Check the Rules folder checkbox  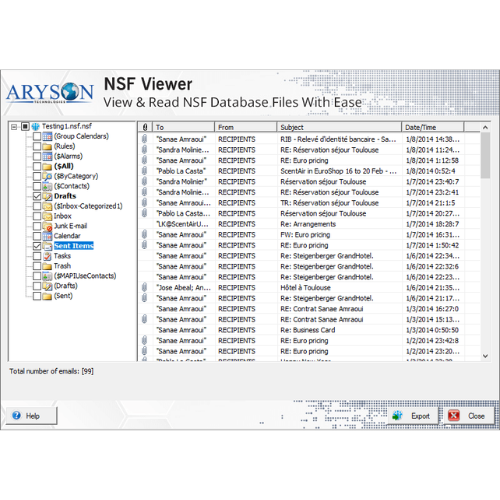pyautogui.click(x=37, y=146)
